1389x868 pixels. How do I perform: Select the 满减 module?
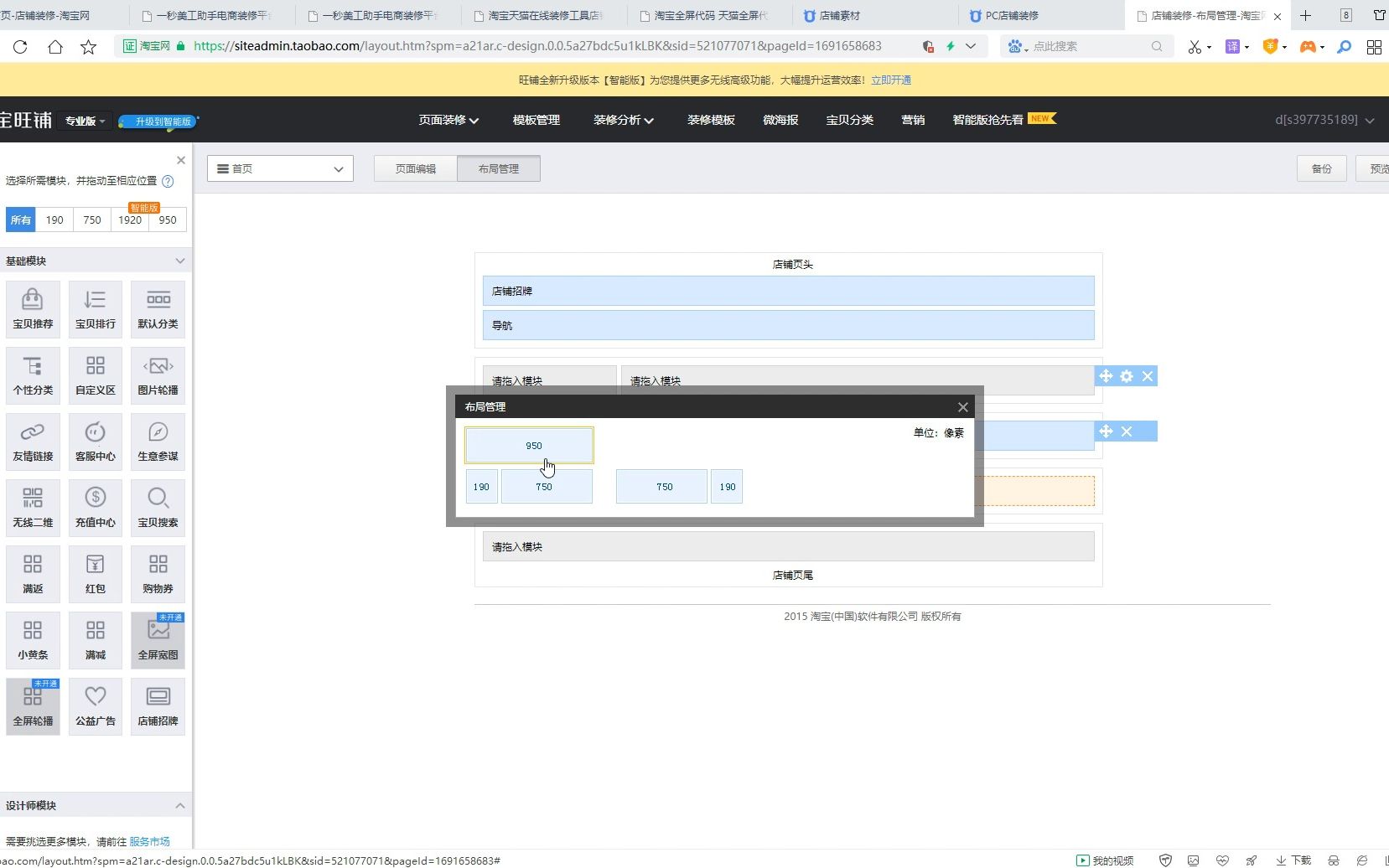pos(96,640)
